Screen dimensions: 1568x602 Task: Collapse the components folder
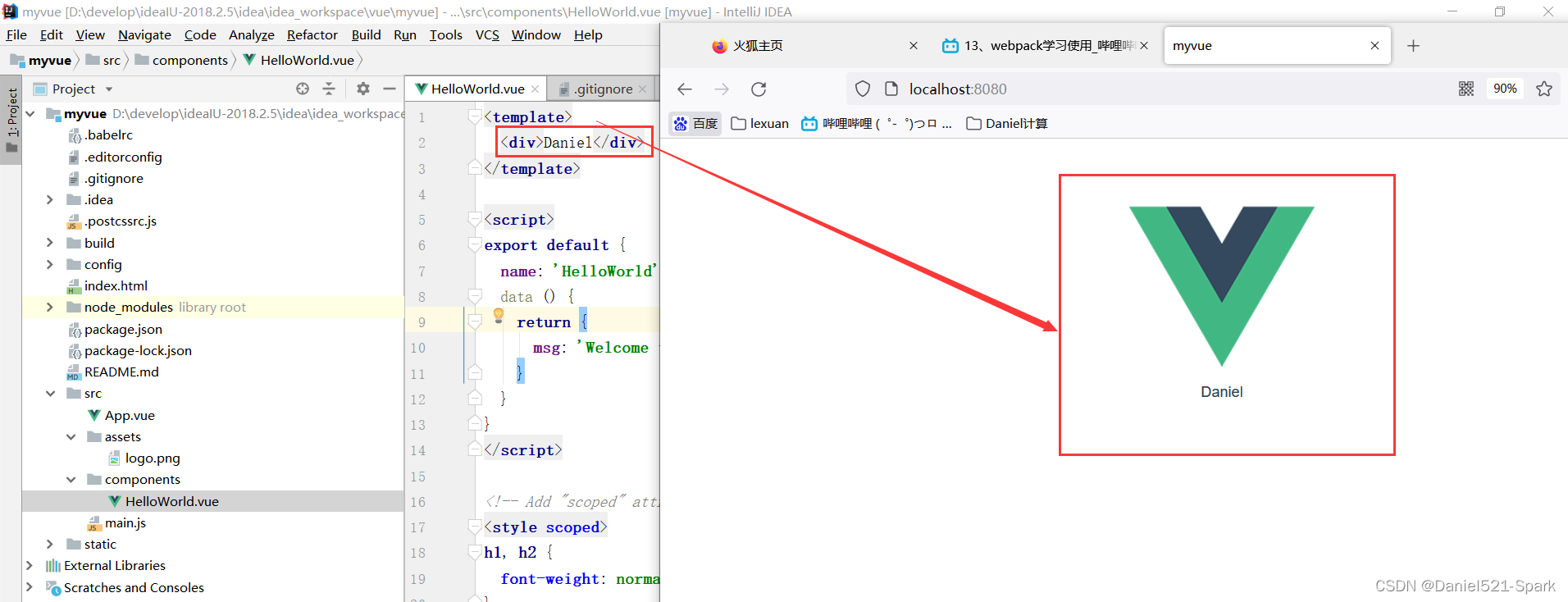pos(71,479)
